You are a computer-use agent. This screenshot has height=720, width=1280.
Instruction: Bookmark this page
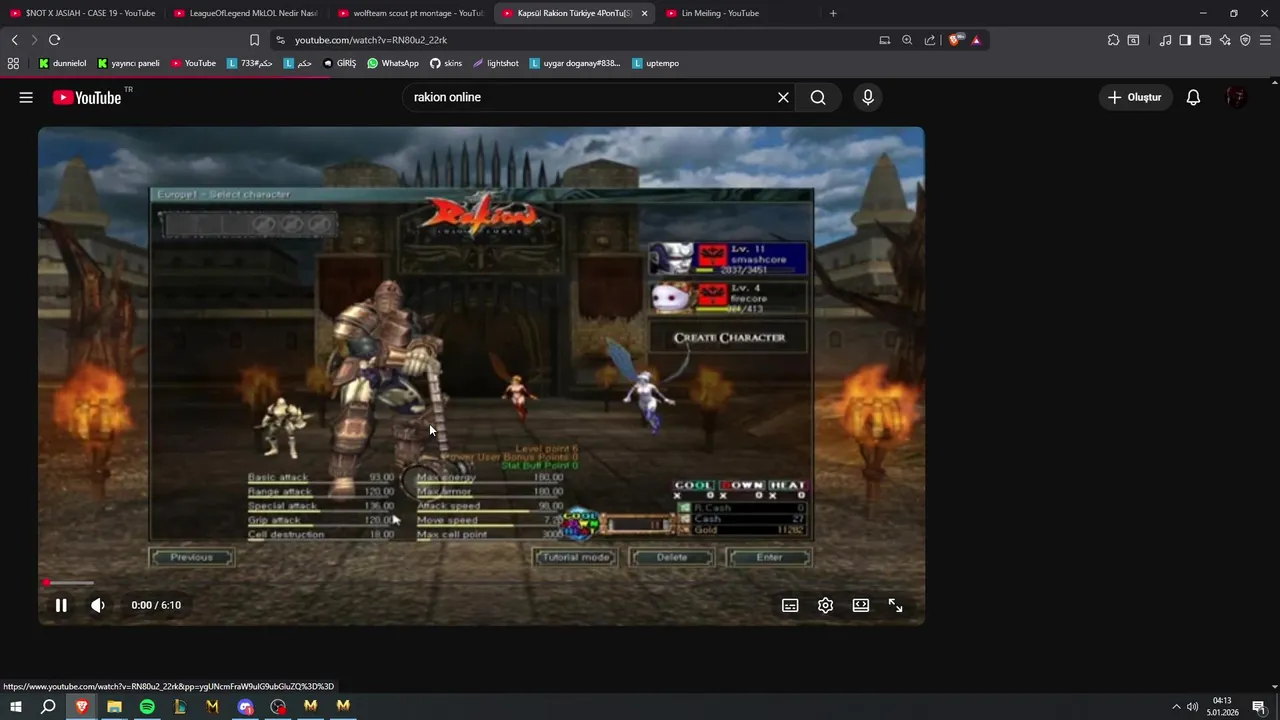(254, 40)
